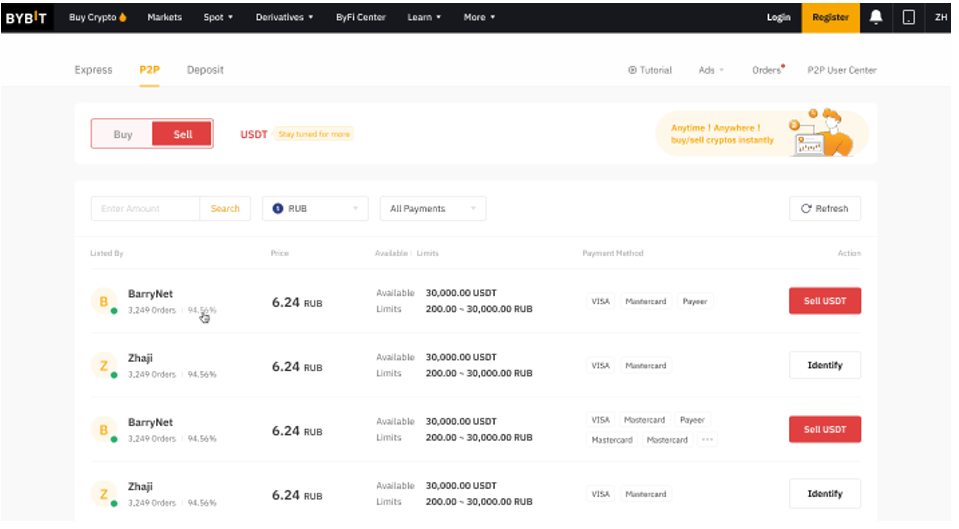Viewport: 959px width, 529px height.
Task: Open the RUB currency dropdown
Action: pos(316,209)
